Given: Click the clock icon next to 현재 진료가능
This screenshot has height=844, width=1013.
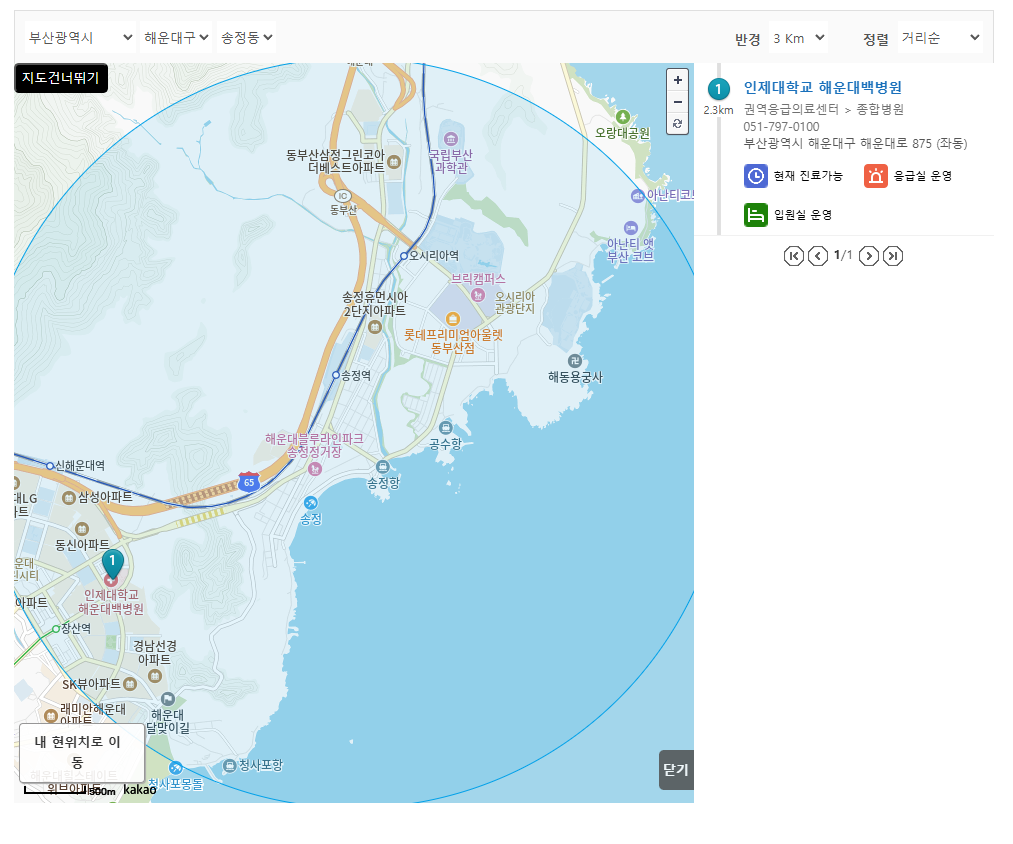Looking at the screenshot, I should click(x=756, y=176).
